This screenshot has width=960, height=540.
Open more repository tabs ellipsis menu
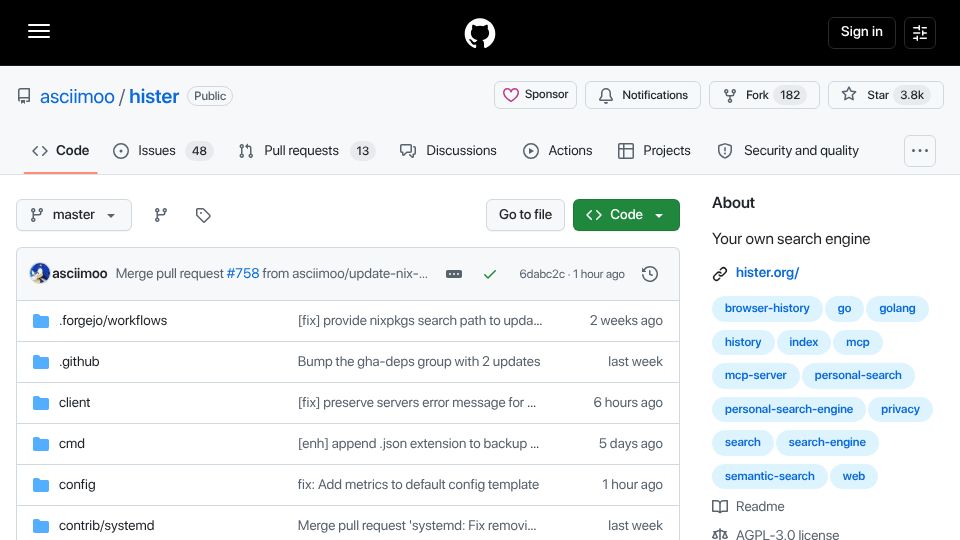point(920,151)
